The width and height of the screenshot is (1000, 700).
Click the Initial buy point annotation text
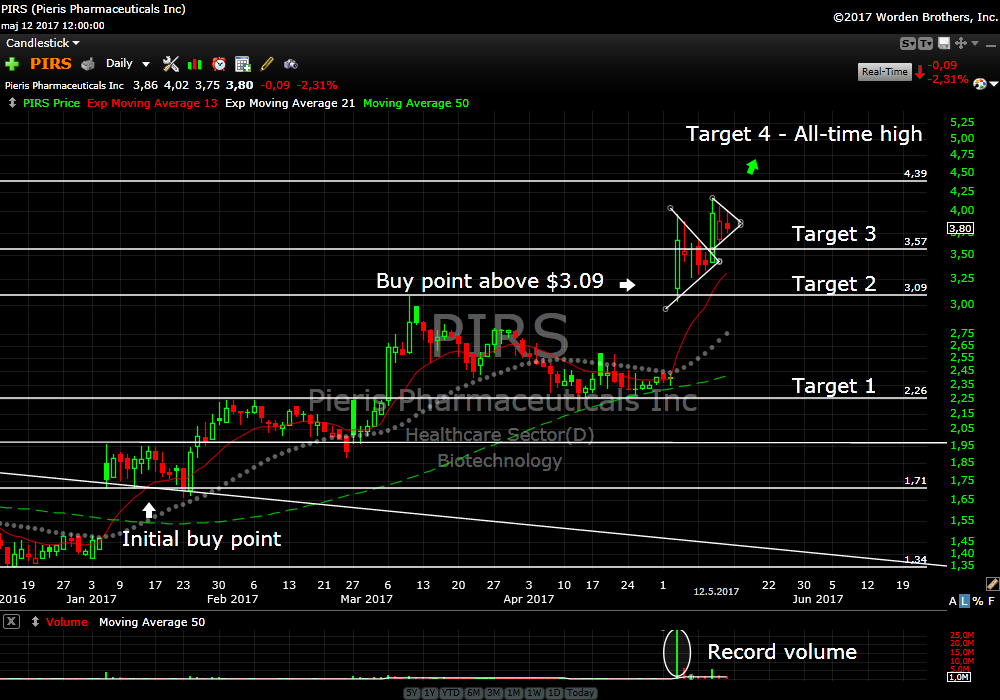[x=202, y=539]
